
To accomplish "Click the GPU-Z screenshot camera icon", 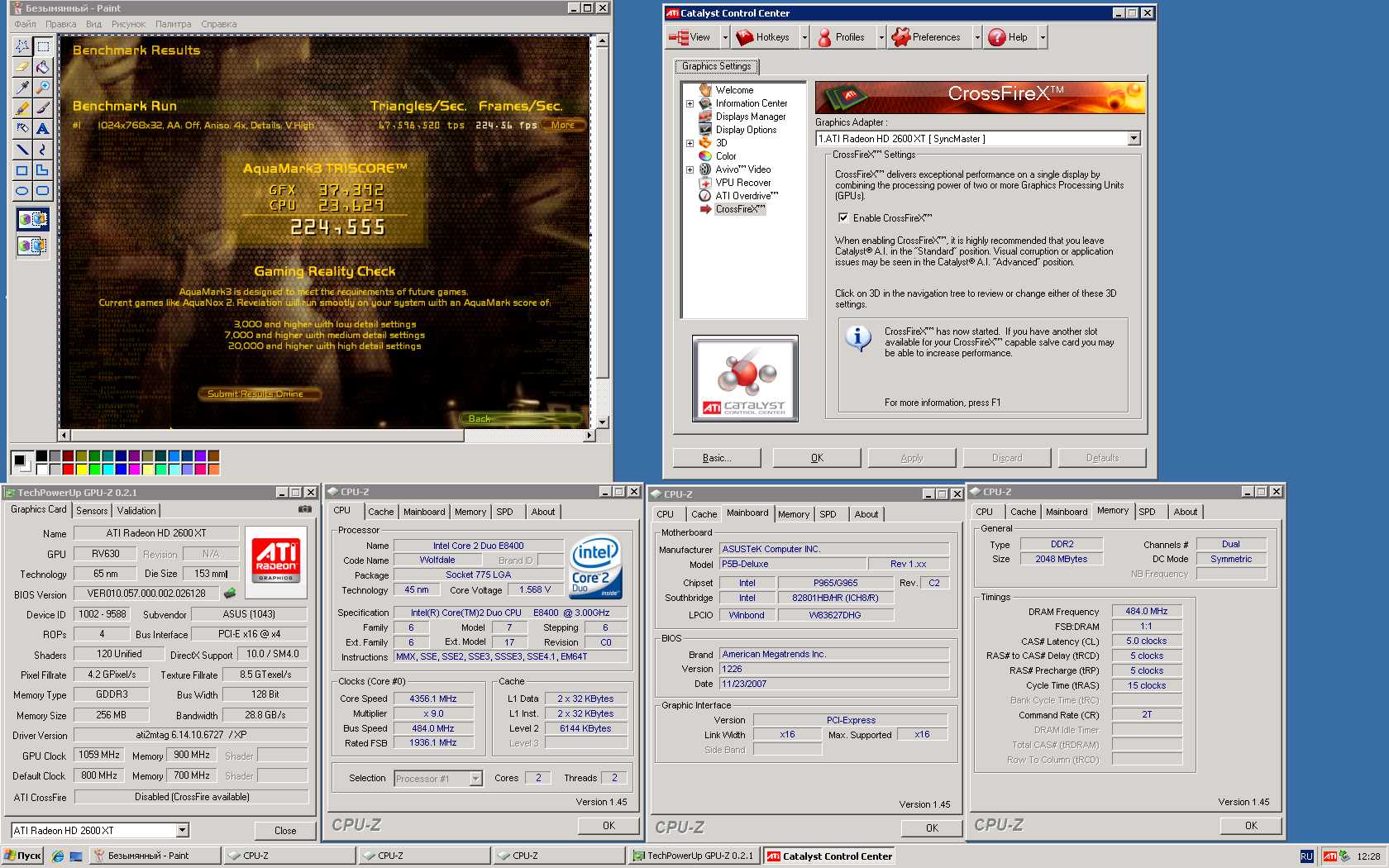I will 305,509.
